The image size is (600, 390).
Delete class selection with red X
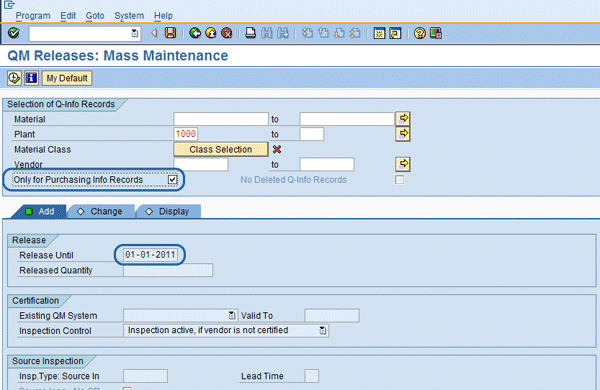click(277, 149)
